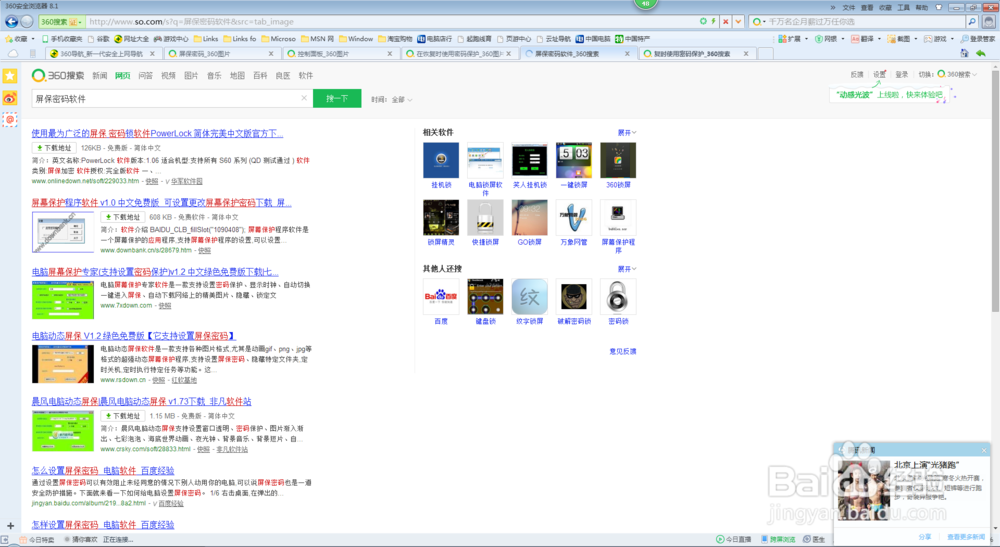The width and height of the screenshot is (1000, 547).
Task: Click the mobile phone icon left of tabs
Action: 33,54
